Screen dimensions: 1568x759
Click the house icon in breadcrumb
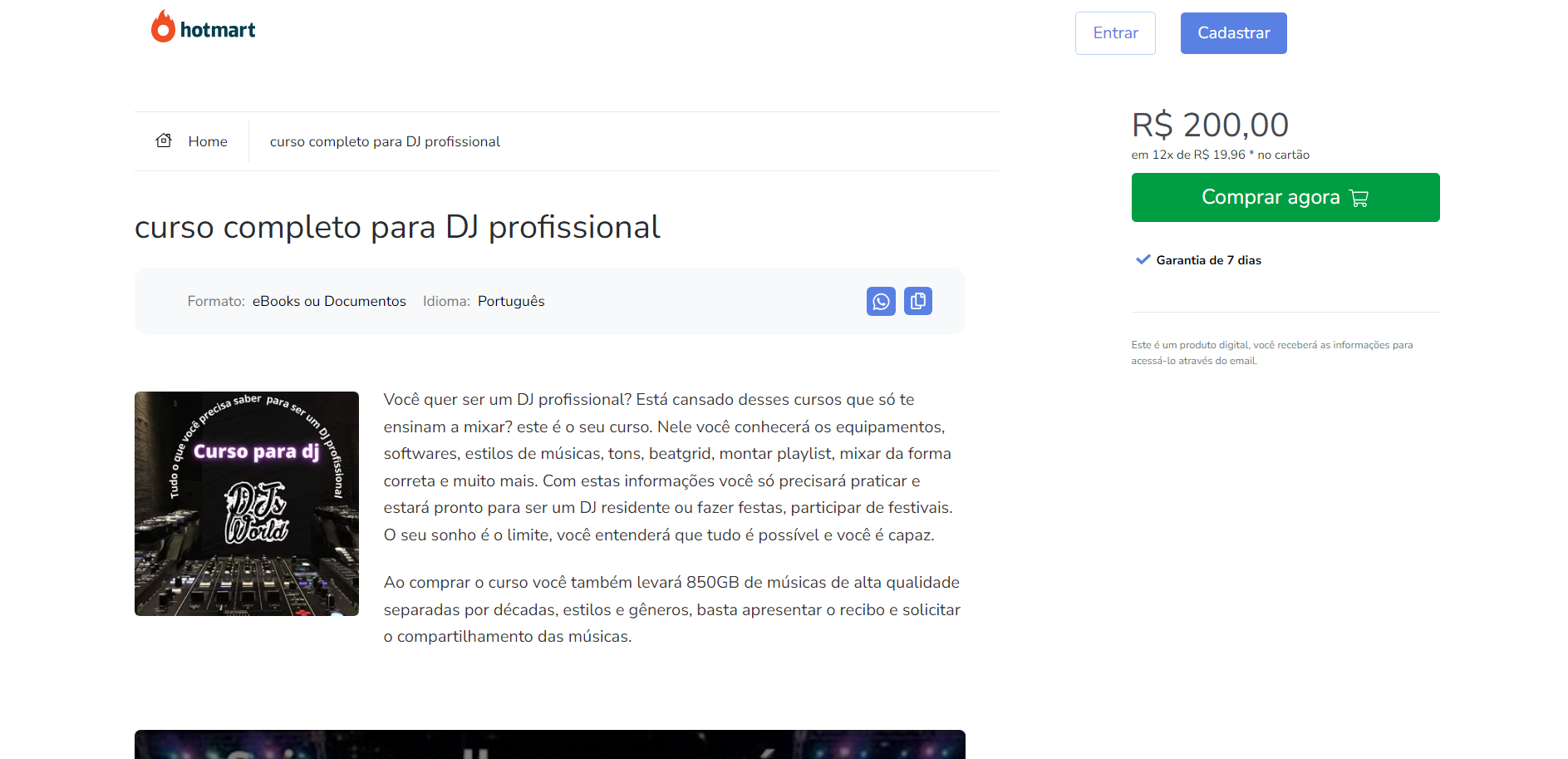(x=164, y=140)
